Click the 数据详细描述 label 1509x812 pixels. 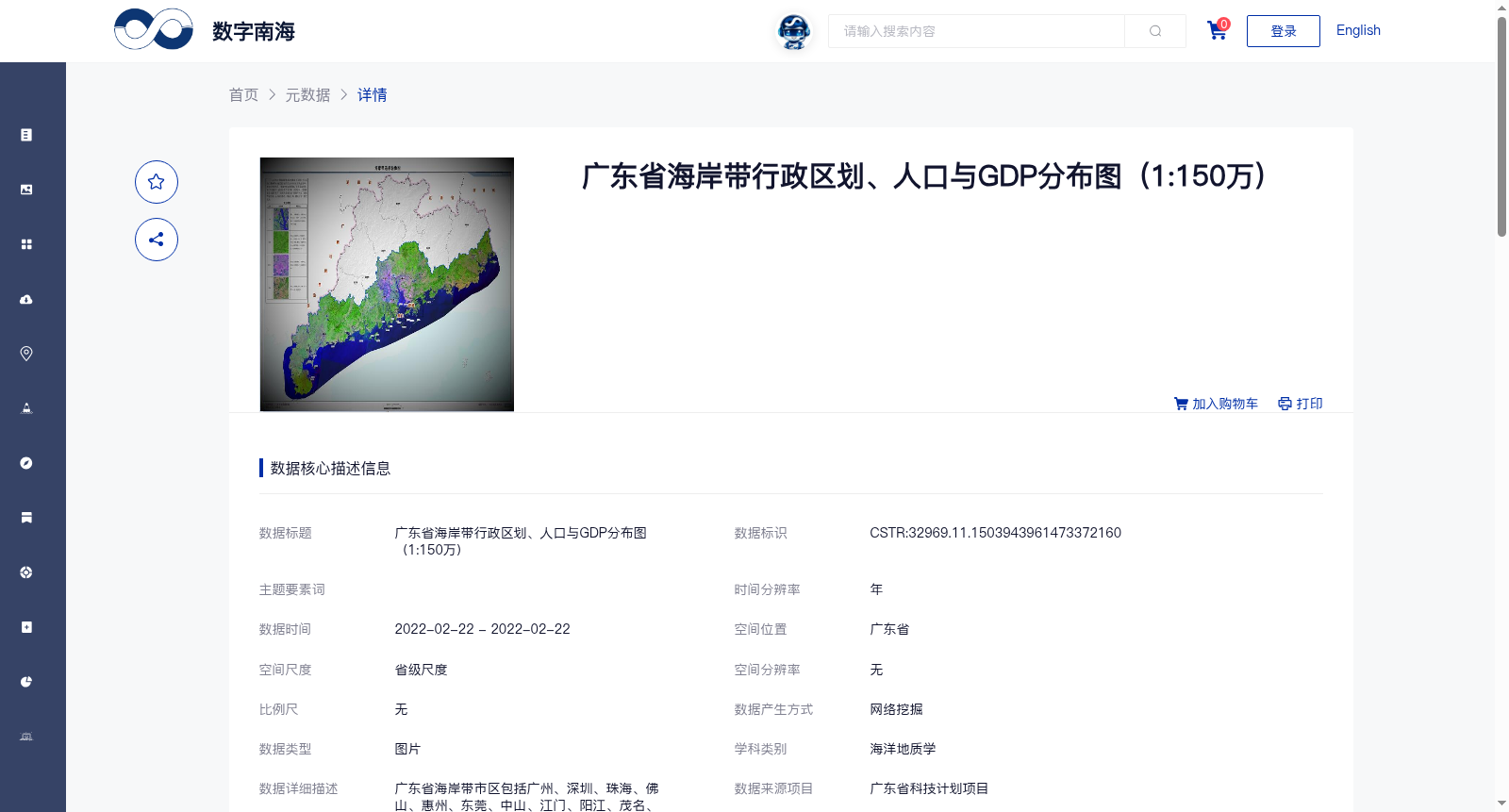click(298, 788)
